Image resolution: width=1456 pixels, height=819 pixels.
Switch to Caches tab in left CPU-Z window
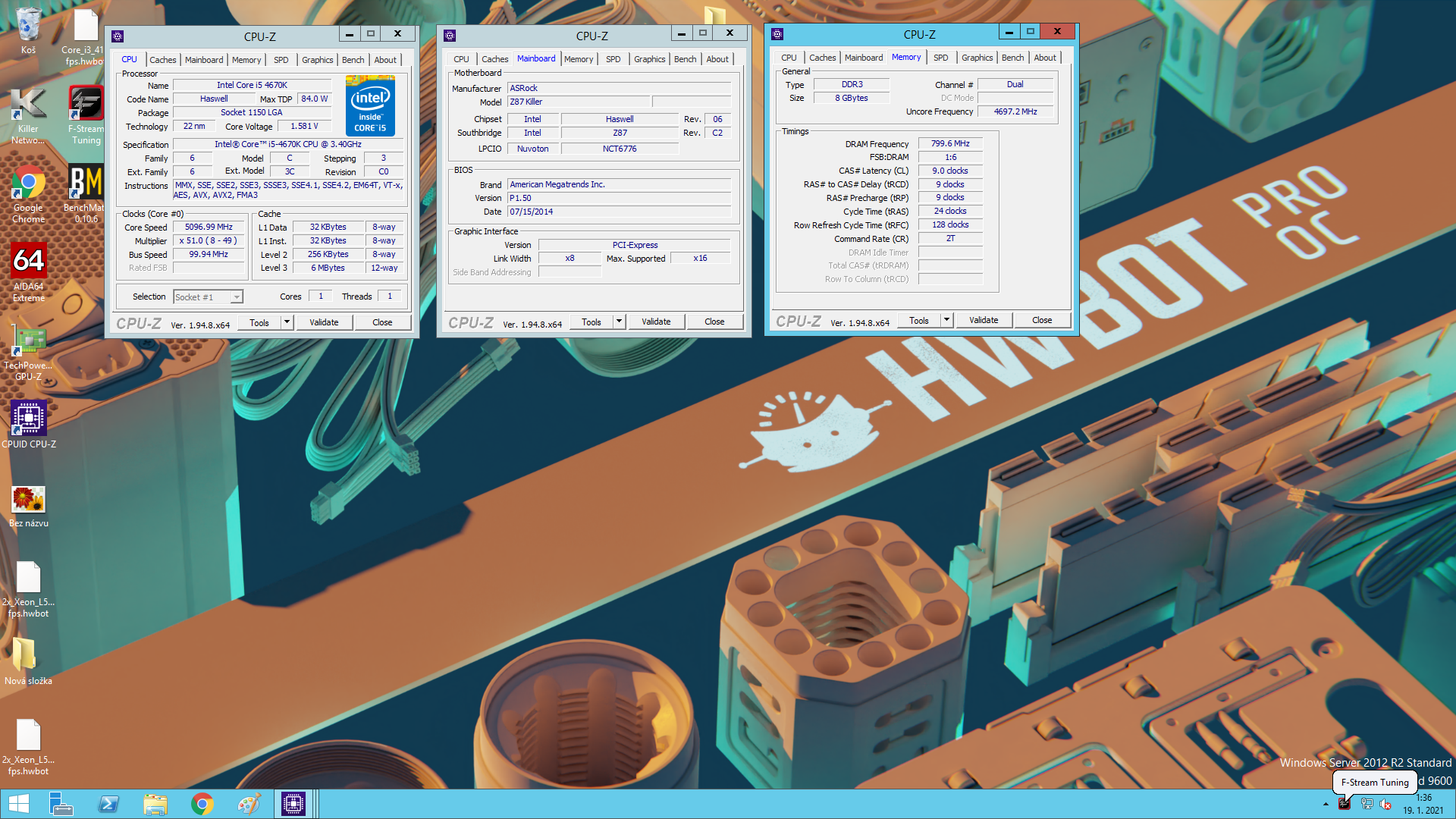click(162, 60)
